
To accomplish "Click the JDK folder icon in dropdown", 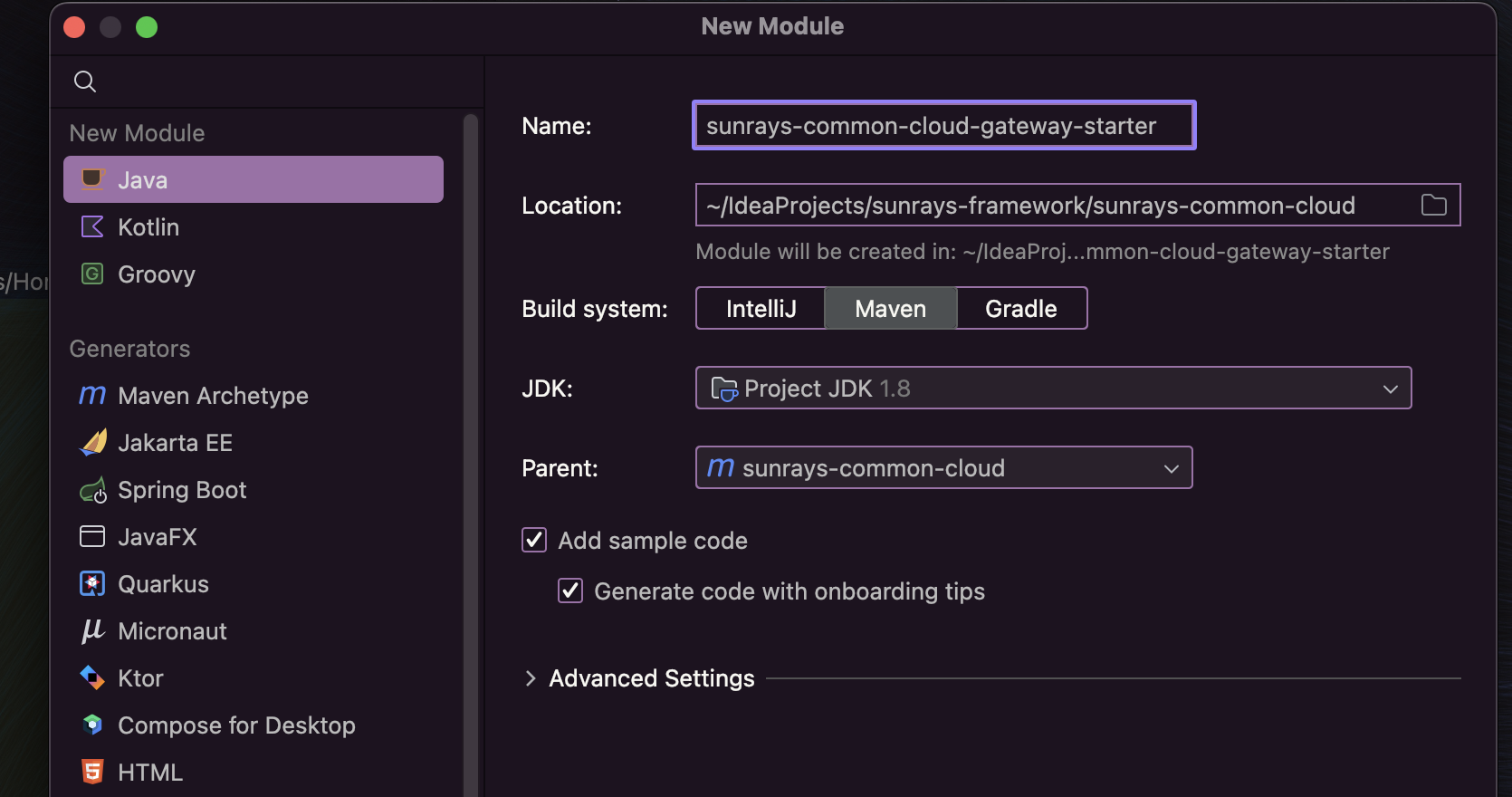I will (x=724, y=389).
